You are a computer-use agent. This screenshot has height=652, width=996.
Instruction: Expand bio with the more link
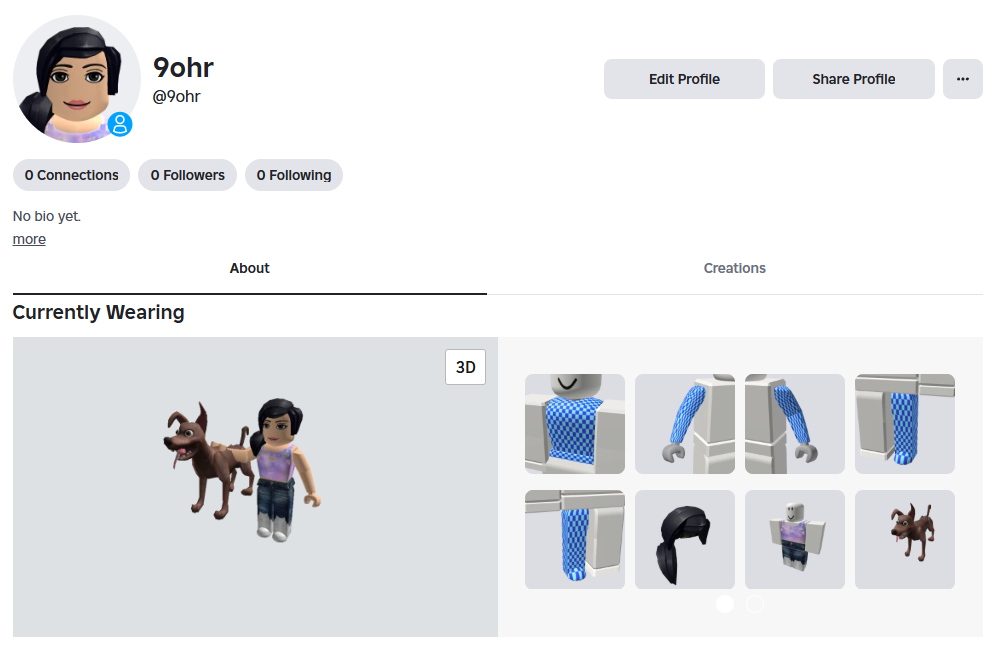tap(29, 239)
